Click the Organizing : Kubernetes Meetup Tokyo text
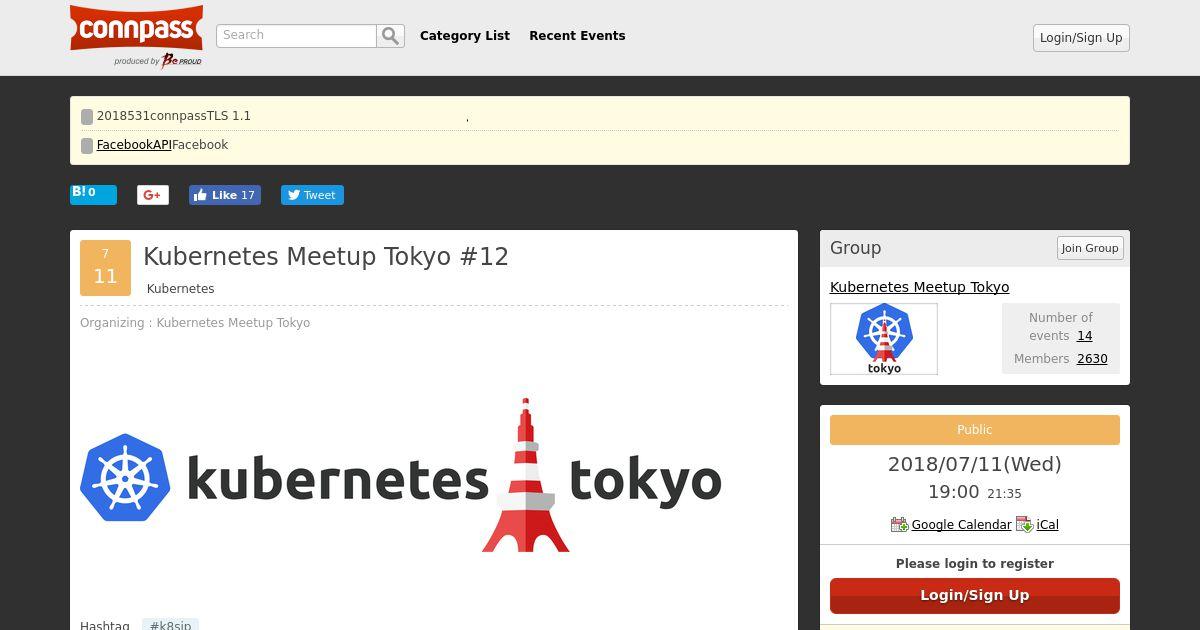Viewport: 1200px width, 630px height. tap(195, 323)
